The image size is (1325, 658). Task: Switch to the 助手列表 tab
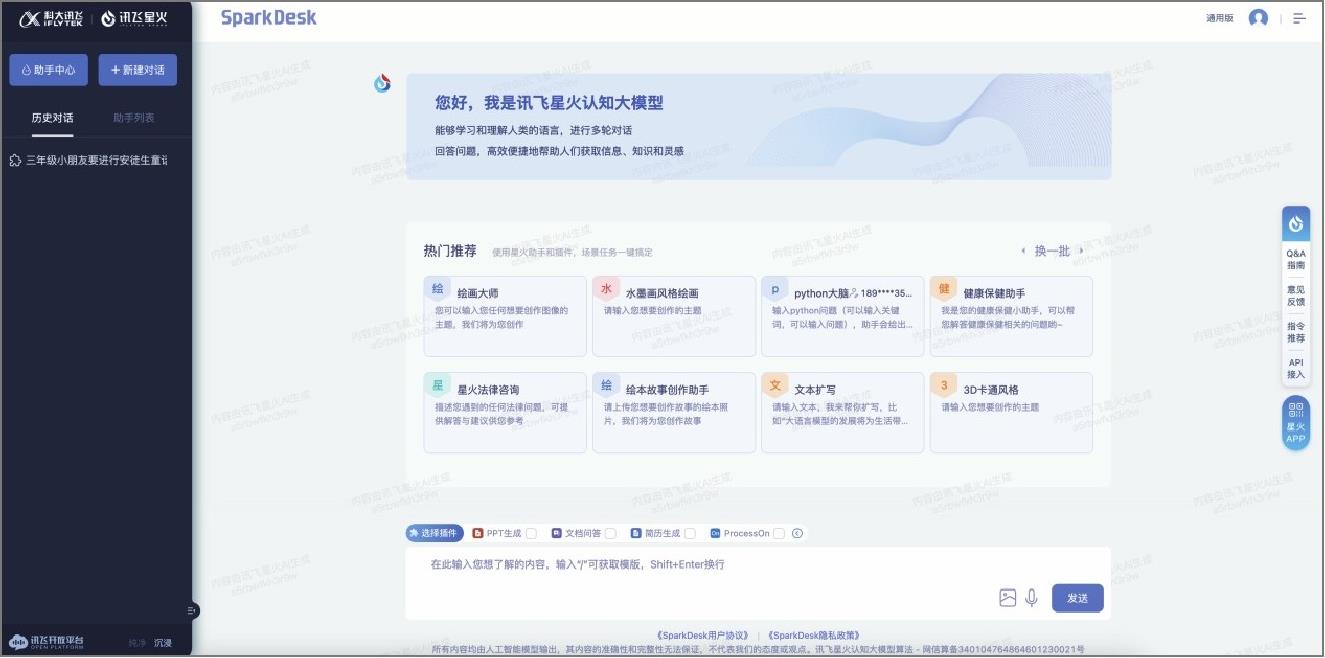(x=134, y=118)
